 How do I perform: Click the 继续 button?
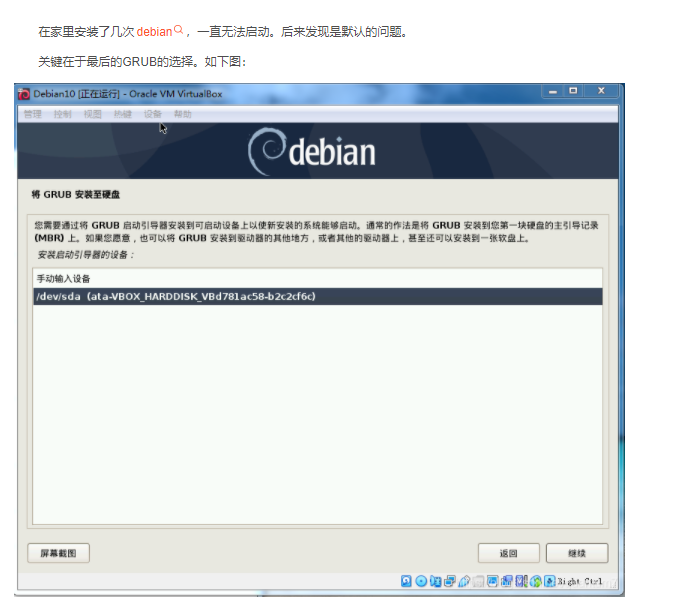click(577, 553)
